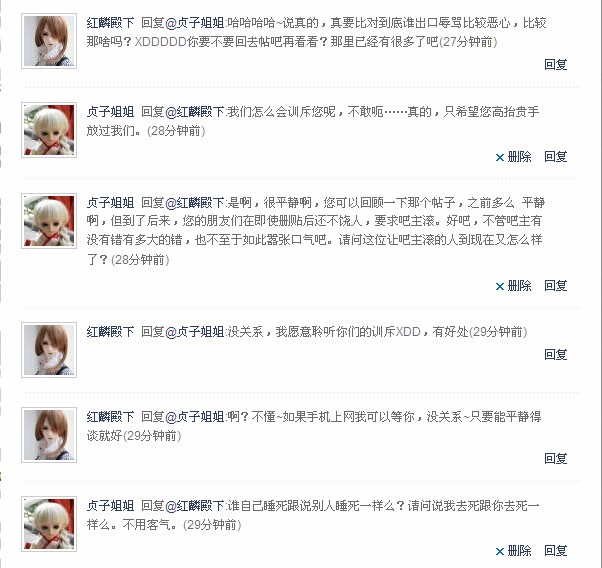The image size is (602, 568).
Task: Click the @红麟殿下 mention in the last comment
Action: coord(195,506)
